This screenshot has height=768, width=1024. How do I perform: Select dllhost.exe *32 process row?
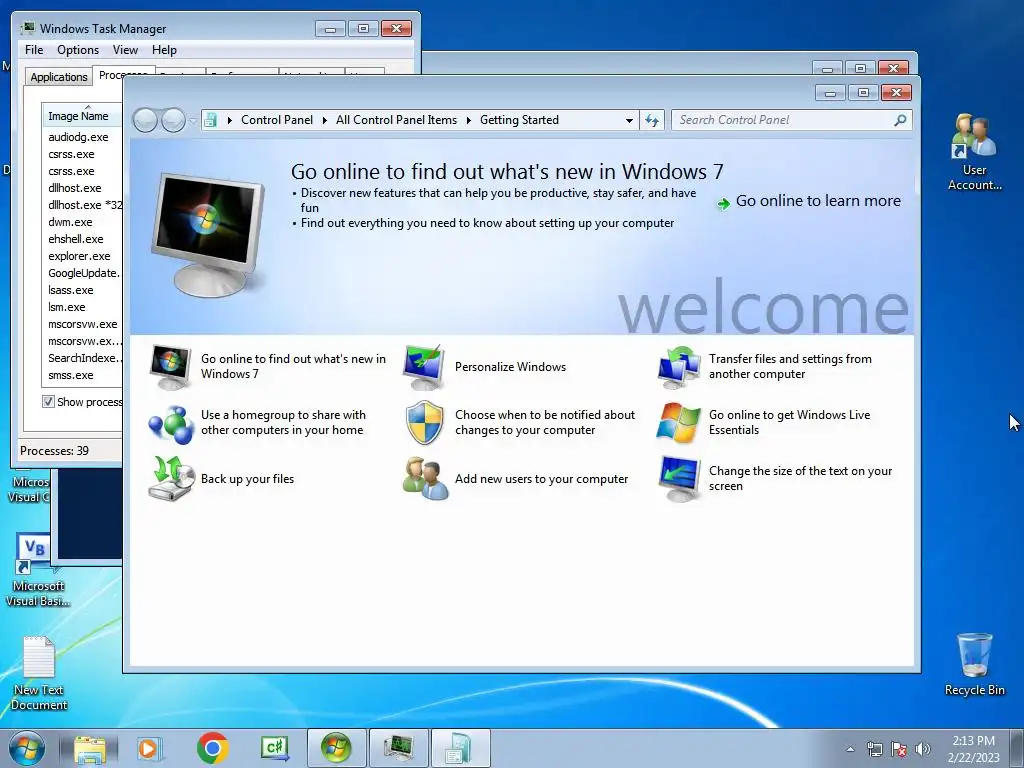pyautogui.click(x=82, y=205)
